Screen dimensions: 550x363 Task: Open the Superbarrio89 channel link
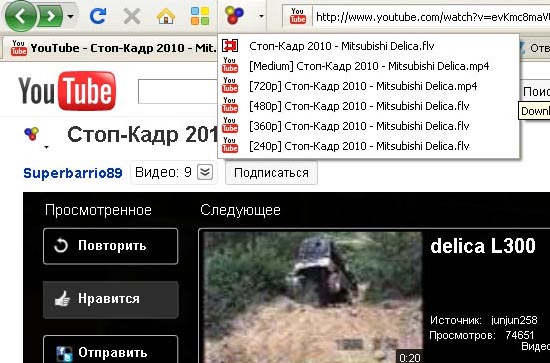pyautogui.click(x=73, y=173)
